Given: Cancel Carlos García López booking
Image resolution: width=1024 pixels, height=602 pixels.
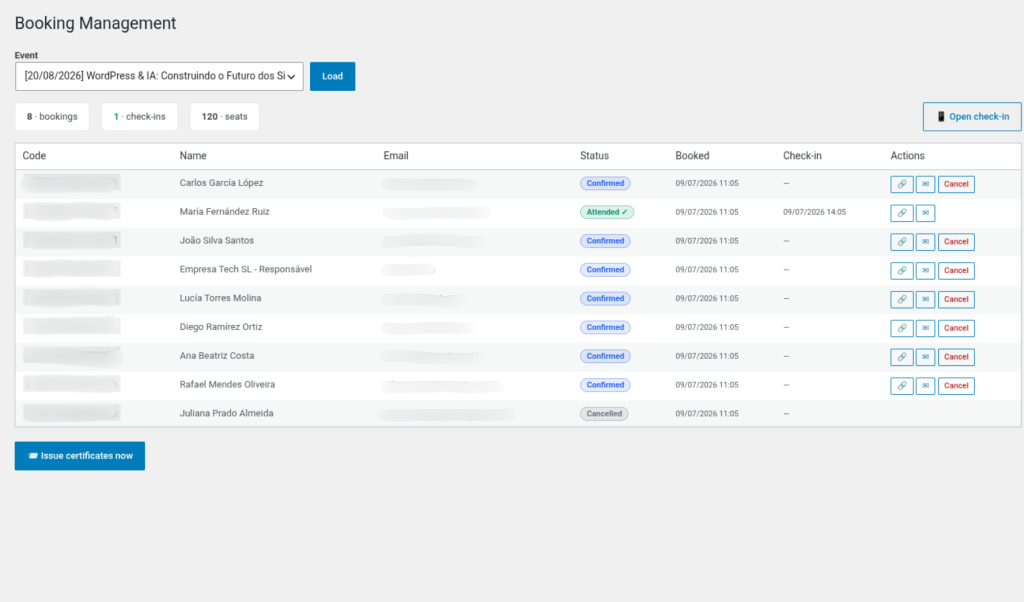Looking at the screenshot, I should point(956,184).
